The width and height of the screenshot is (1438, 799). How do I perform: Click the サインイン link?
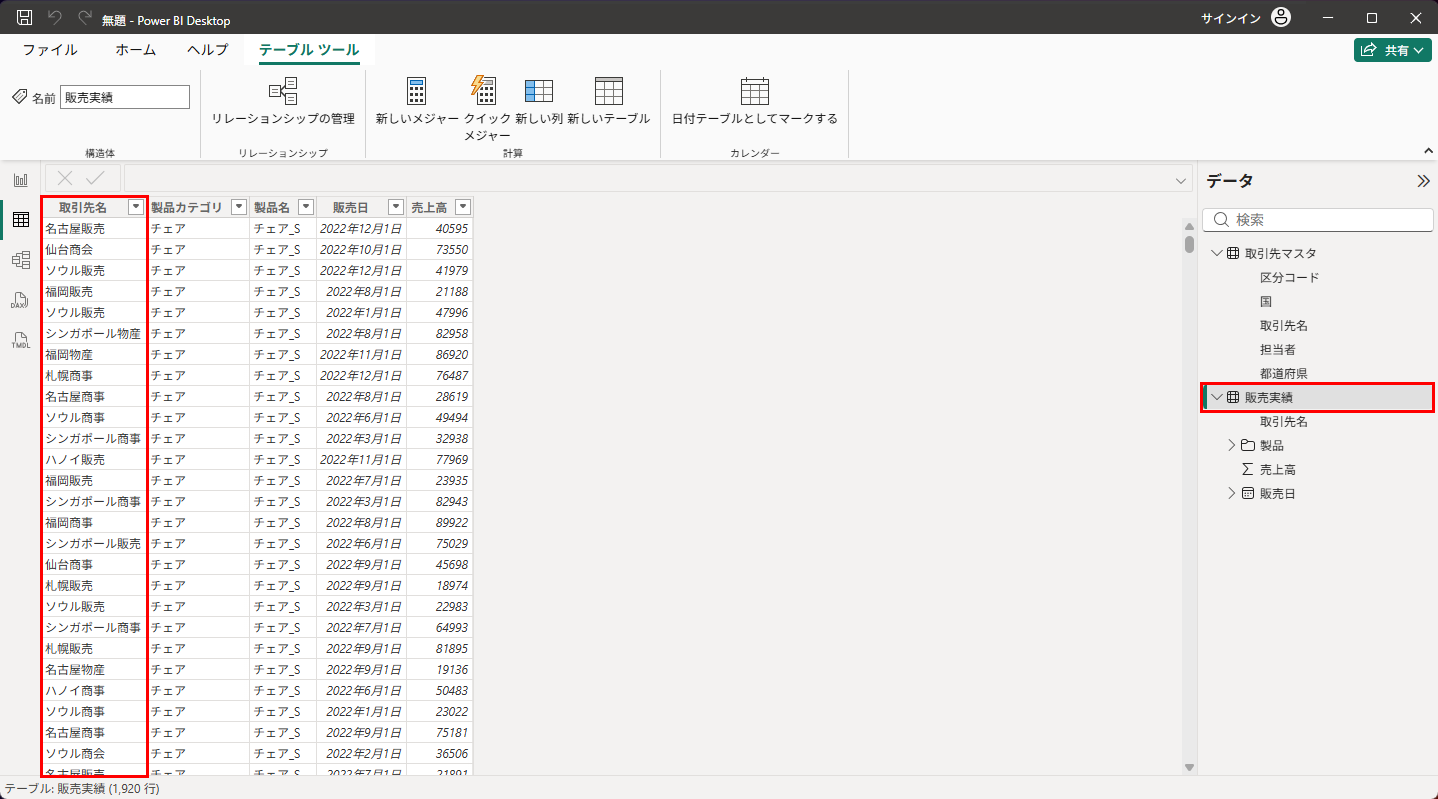pos(1232,18)
